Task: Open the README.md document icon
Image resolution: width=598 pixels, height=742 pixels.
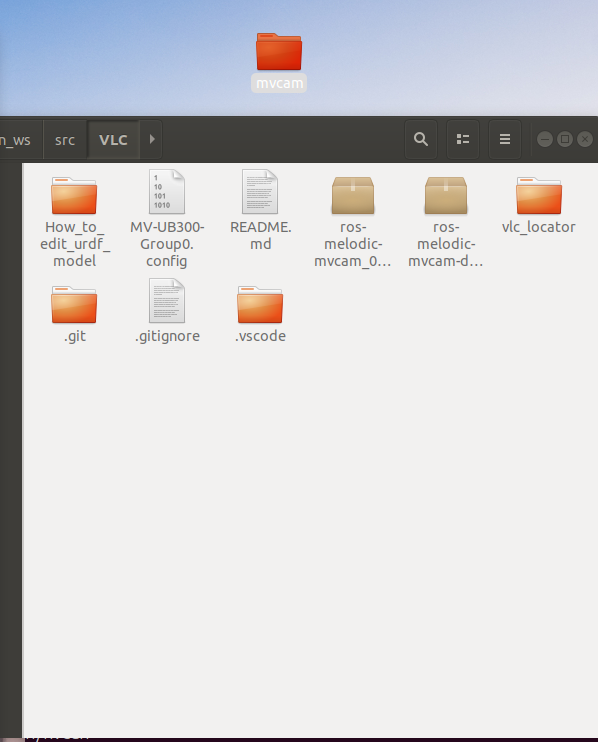Action: coord(260,192)
